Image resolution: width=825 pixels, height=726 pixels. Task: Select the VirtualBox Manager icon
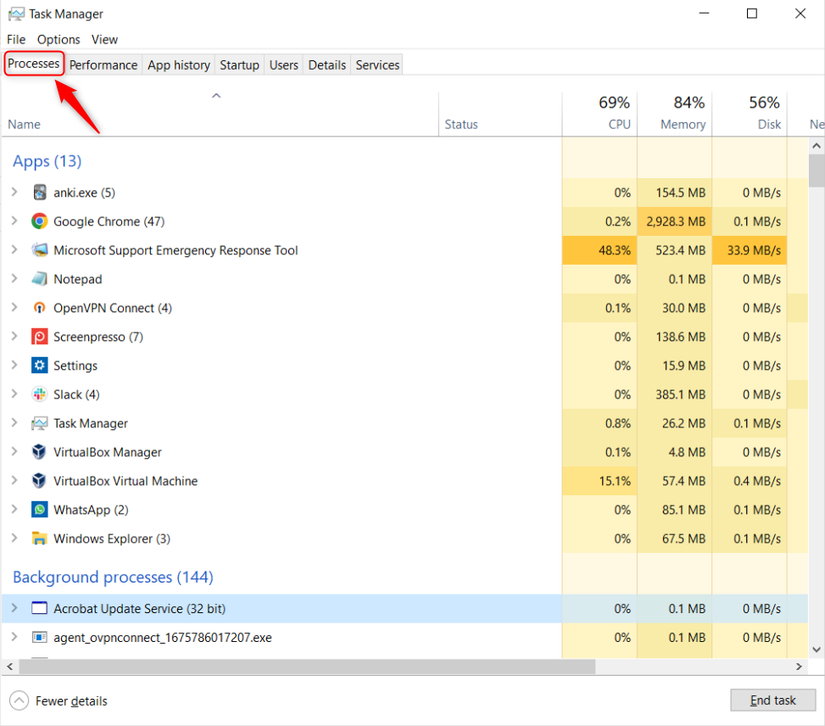tap(38, 452)
